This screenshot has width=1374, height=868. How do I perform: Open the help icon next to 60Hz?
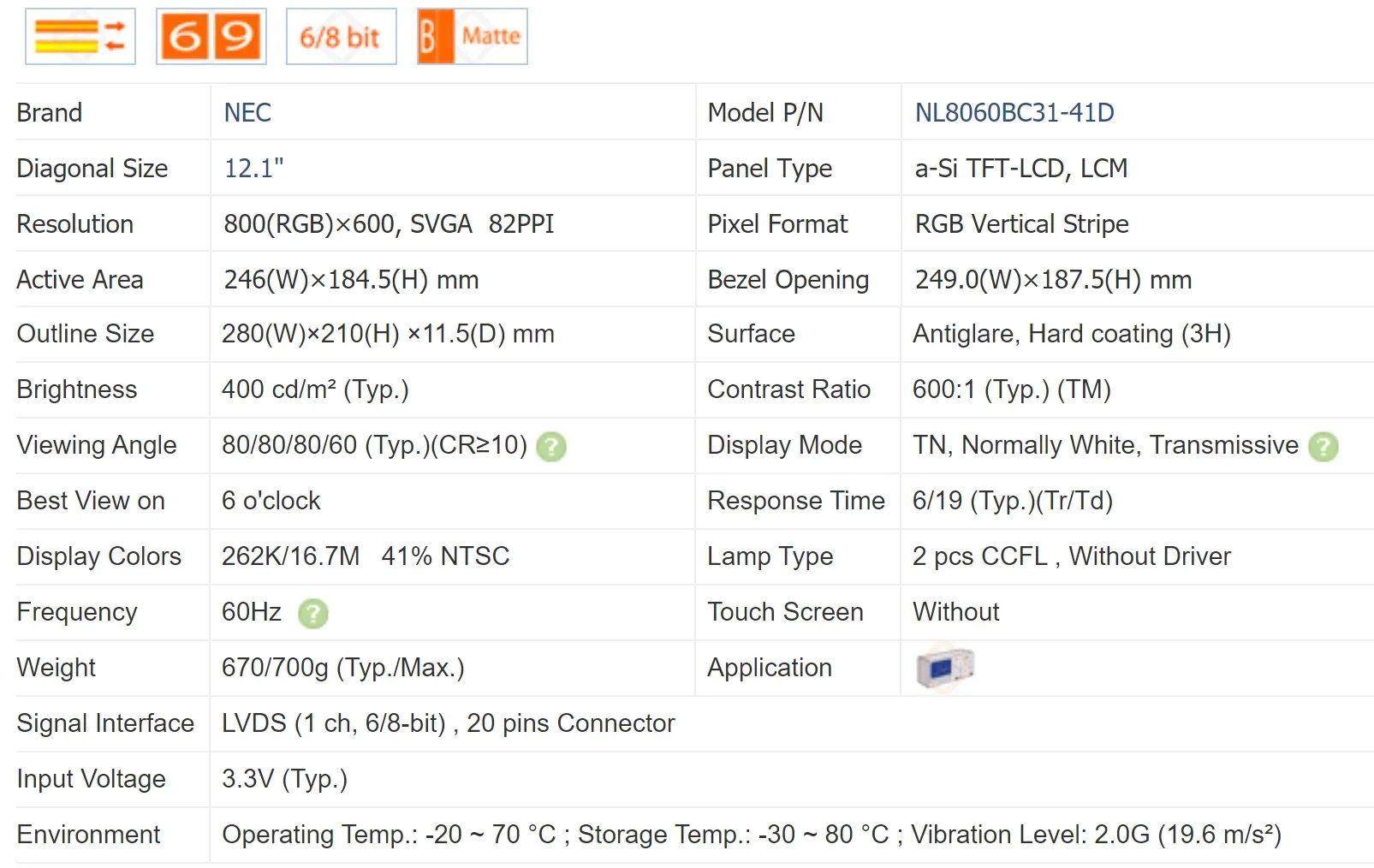[313, 613]
